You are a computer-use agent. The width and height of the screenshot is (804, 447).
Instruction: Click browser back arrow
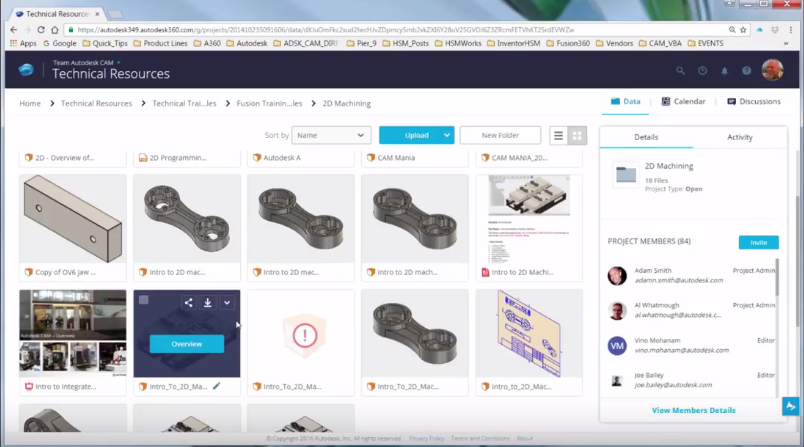coord(13,30)
